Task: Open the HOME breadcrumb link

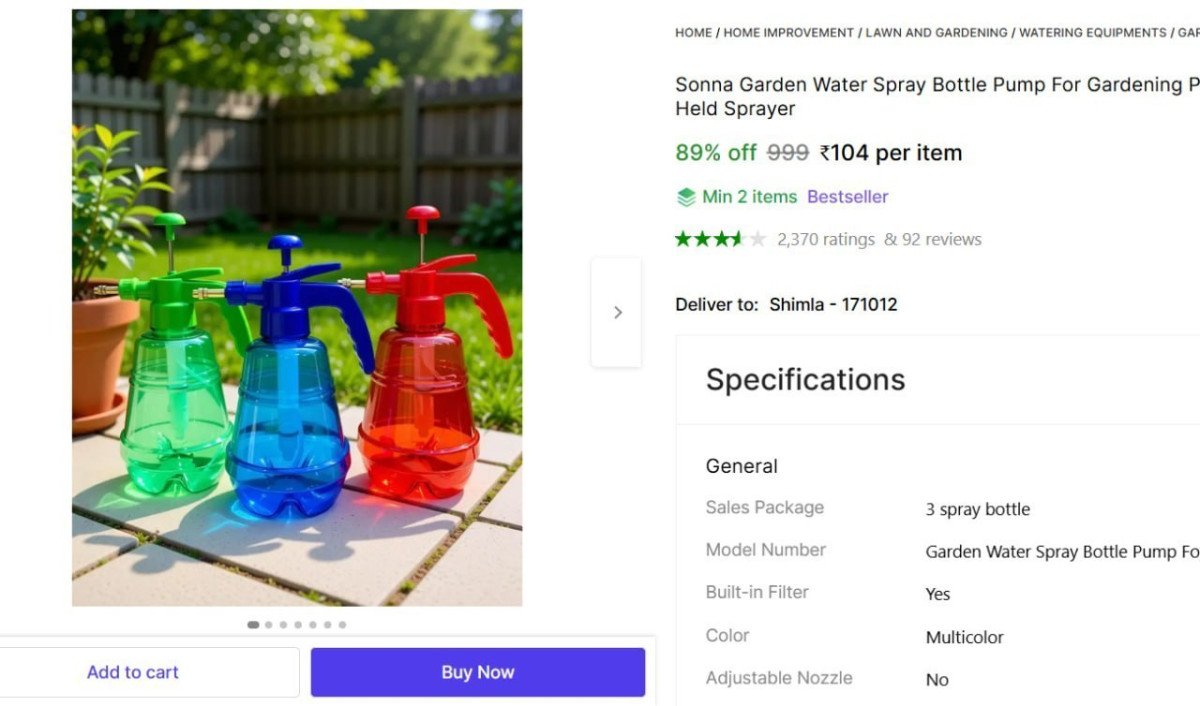Action: coord(693,33)
